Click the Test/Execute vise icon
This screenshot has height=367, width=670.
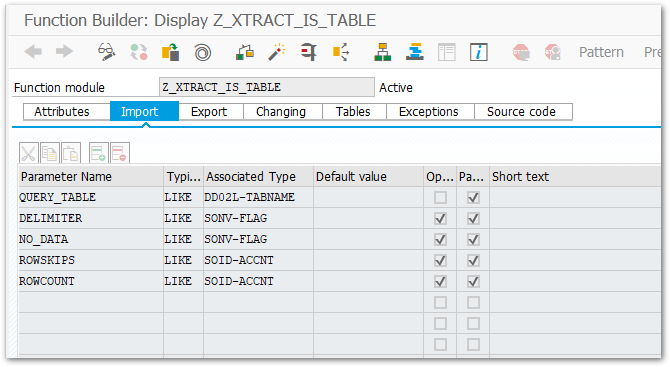click(309, 52)
